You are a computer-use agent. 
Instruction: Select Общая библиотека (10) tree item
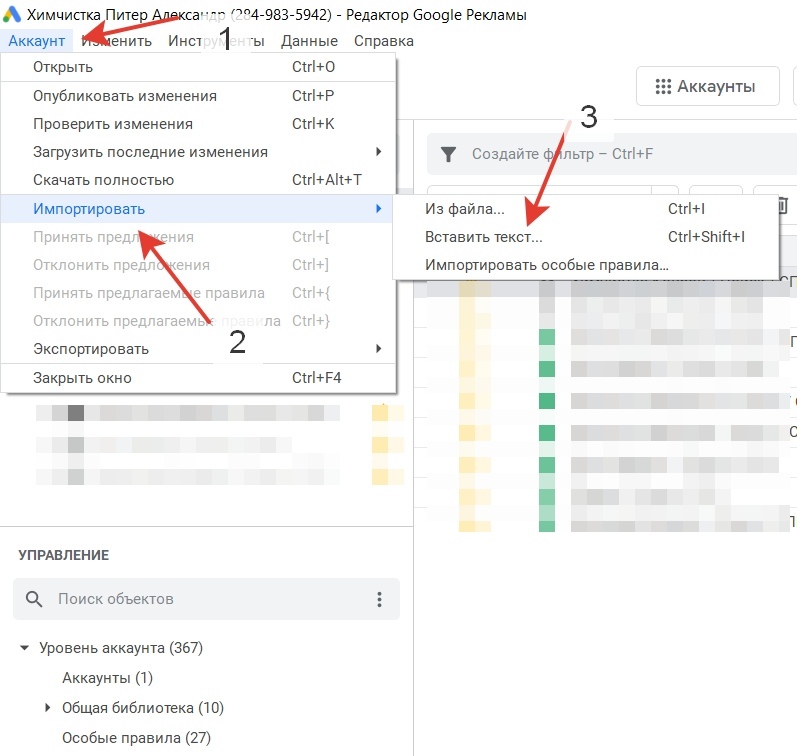(143, 708)
